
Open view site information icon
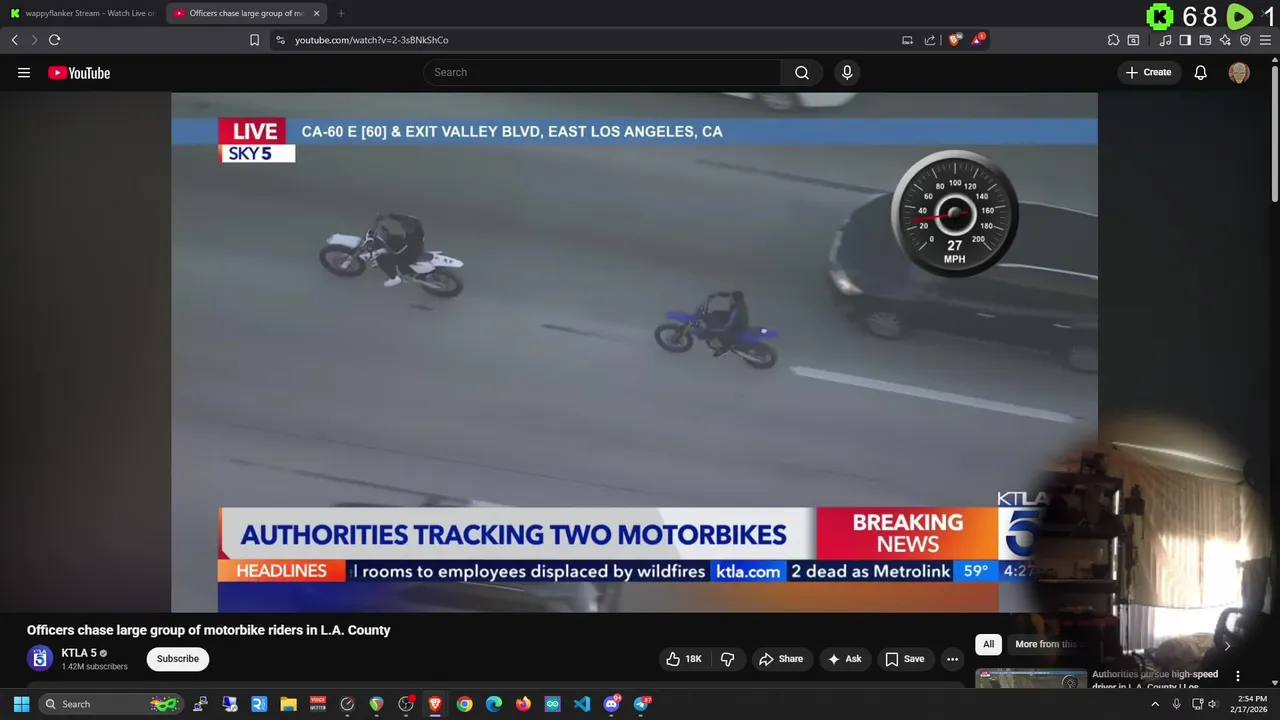pyautogui.click(x=280, y=40)
